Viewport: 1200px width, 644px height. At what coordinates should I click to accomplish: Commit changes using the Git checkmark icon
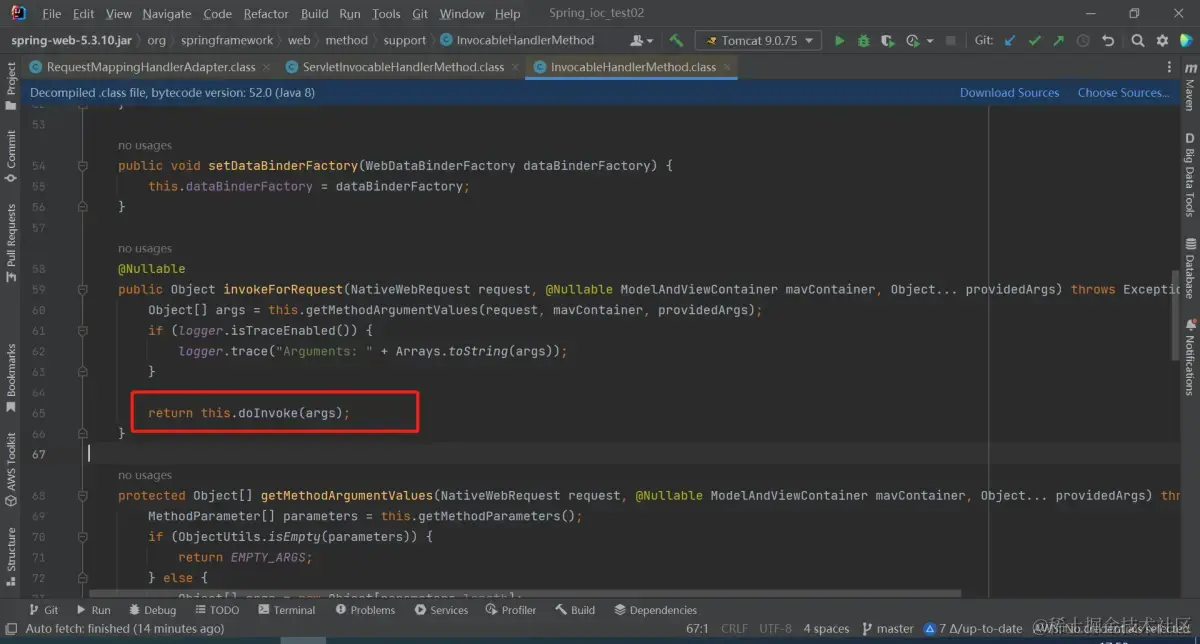pos(1034,40)
